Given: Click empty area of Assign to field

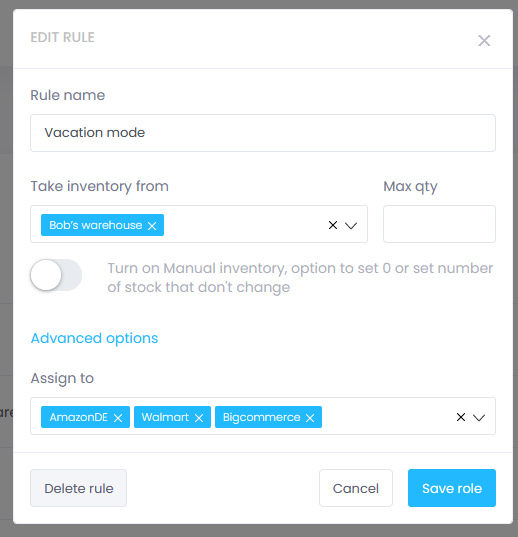Looking at the screenshot, I should tap(387, 416).
